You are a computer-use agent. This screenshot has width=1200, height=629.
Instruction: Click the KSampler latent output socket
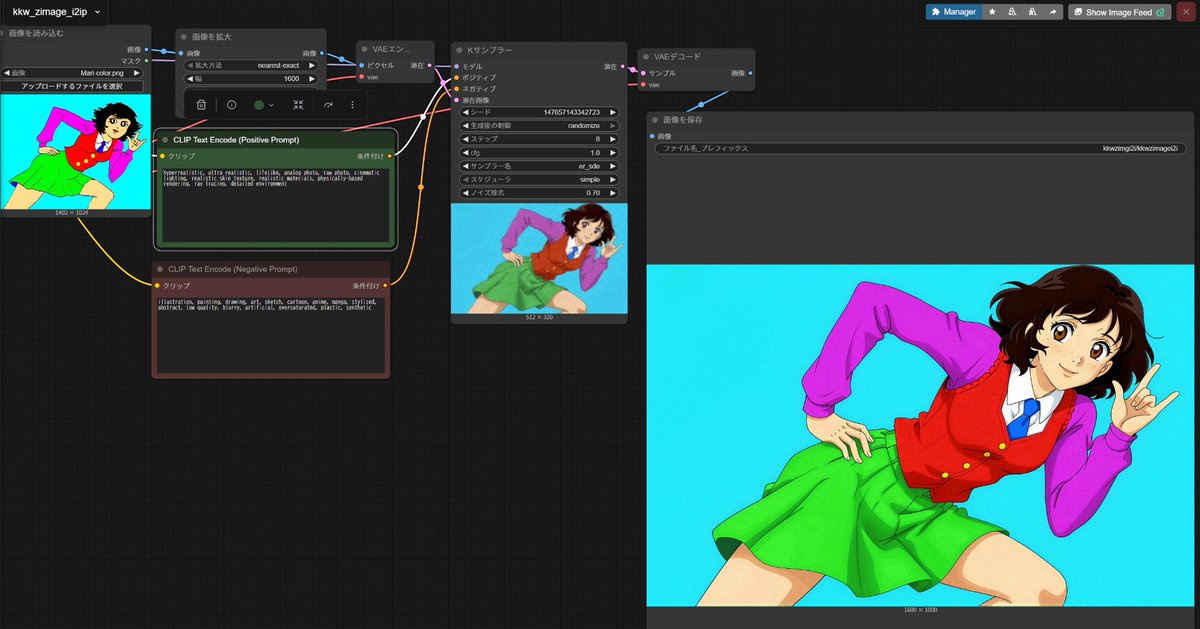623,66
